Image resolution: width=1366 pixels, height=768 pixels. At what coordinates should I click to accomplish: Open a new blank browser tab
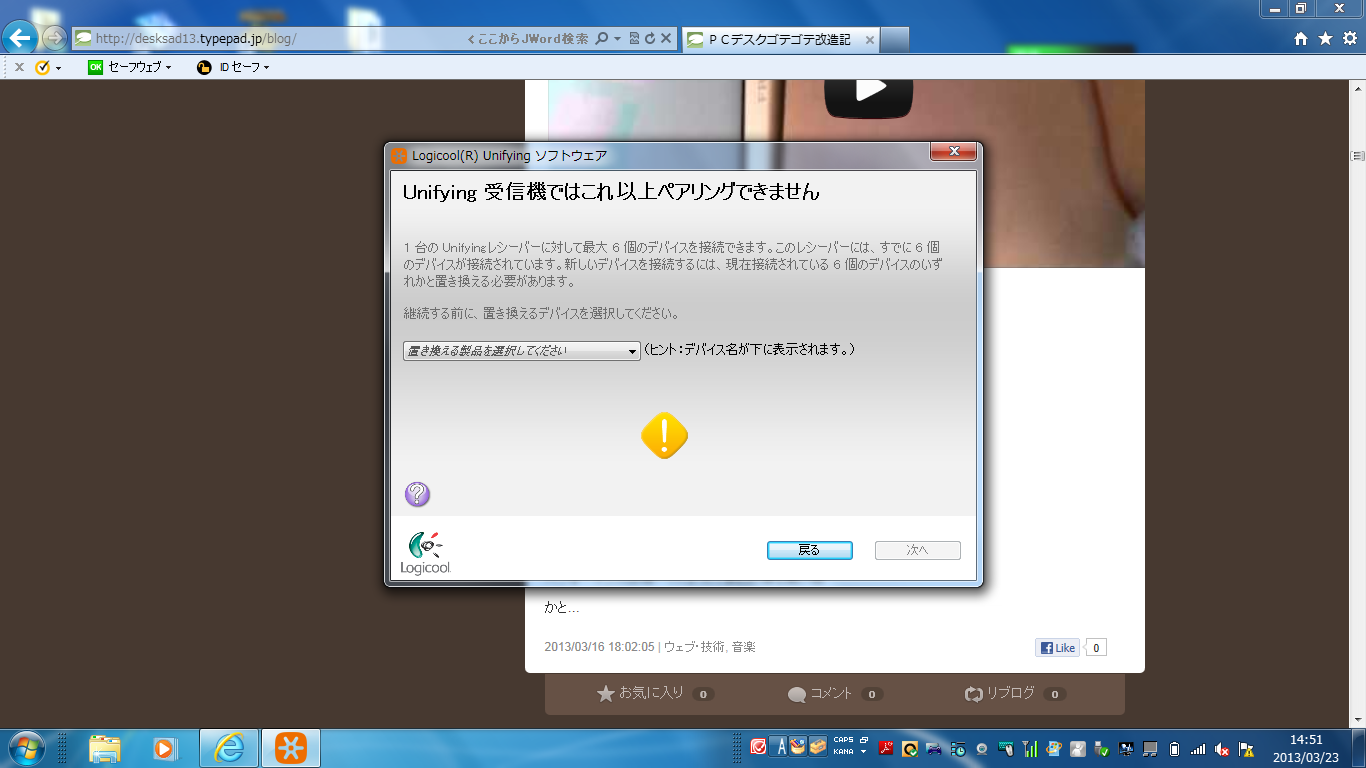(x=895, y=39)
